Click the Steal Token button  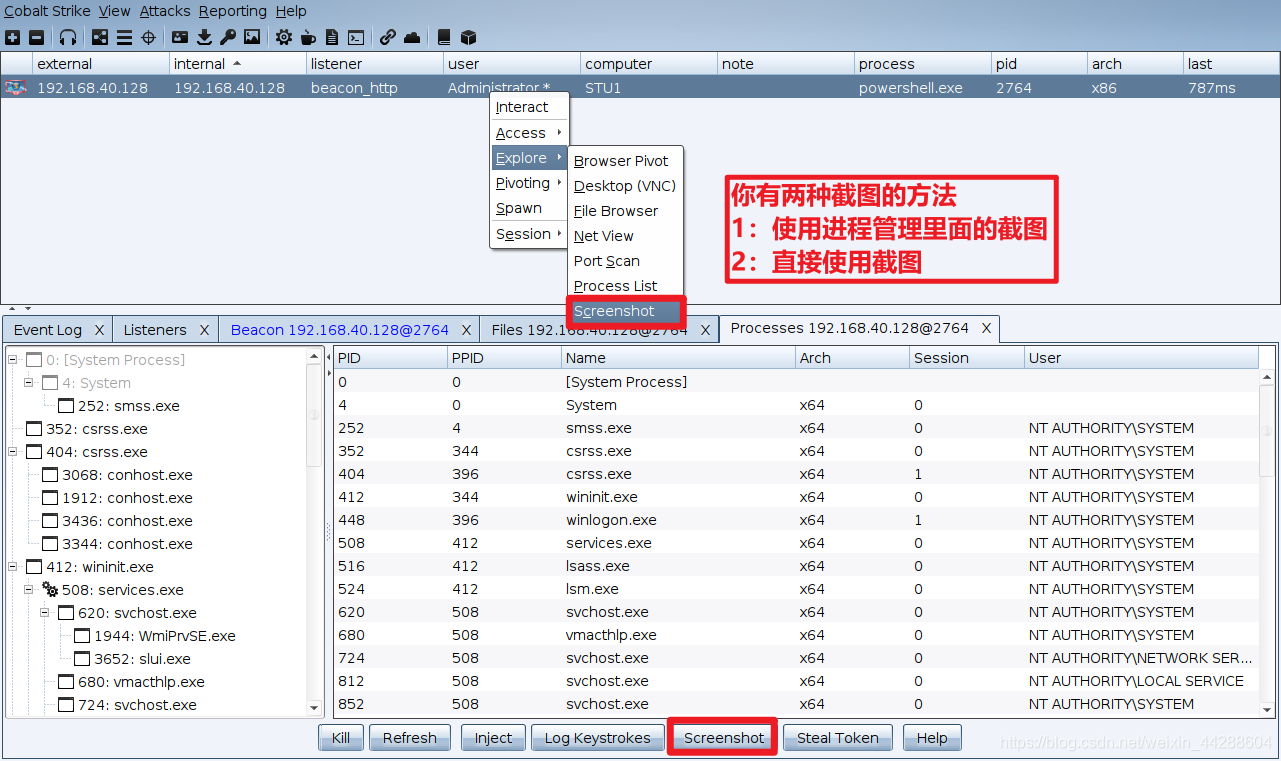838,738
